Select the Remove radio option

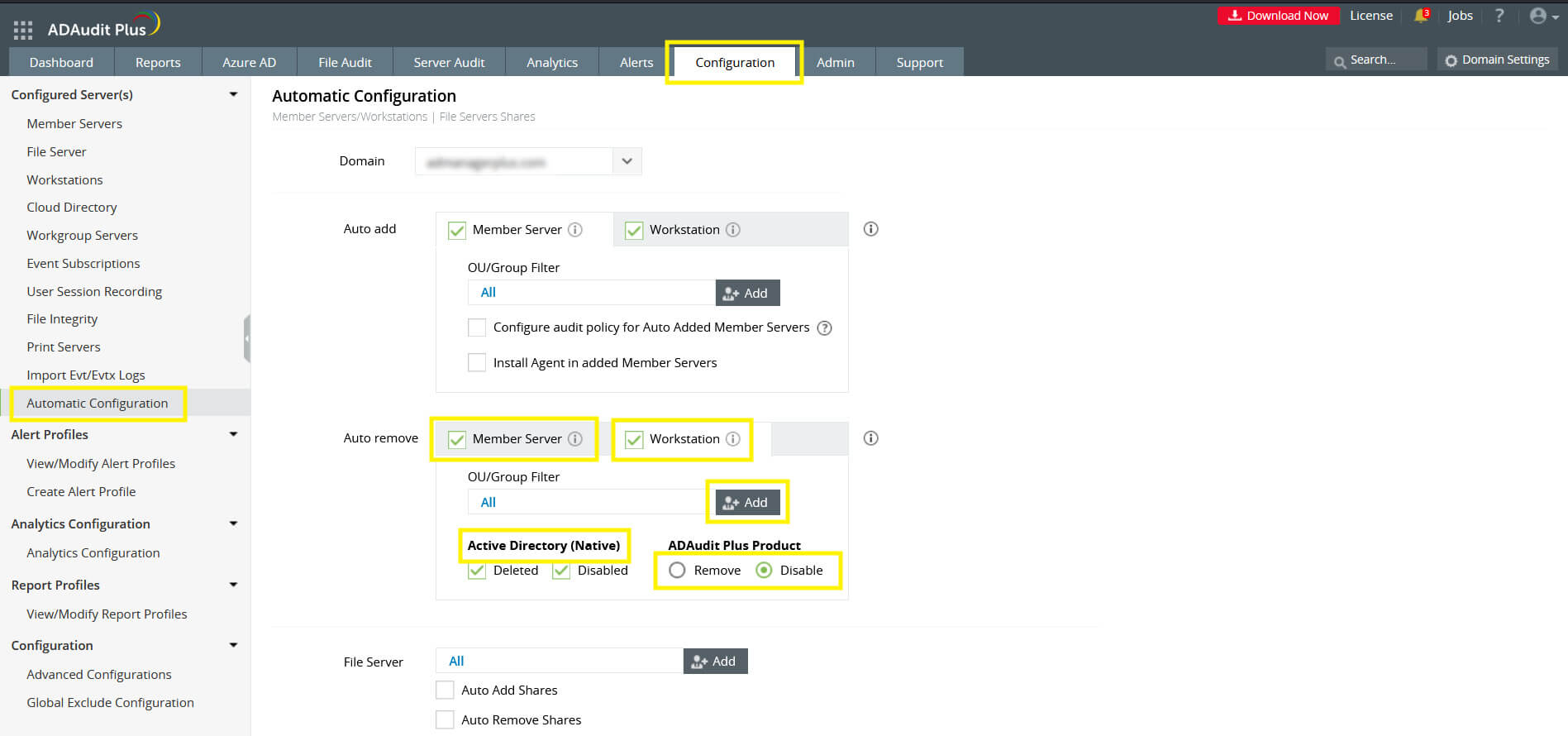tap(677, 571)
